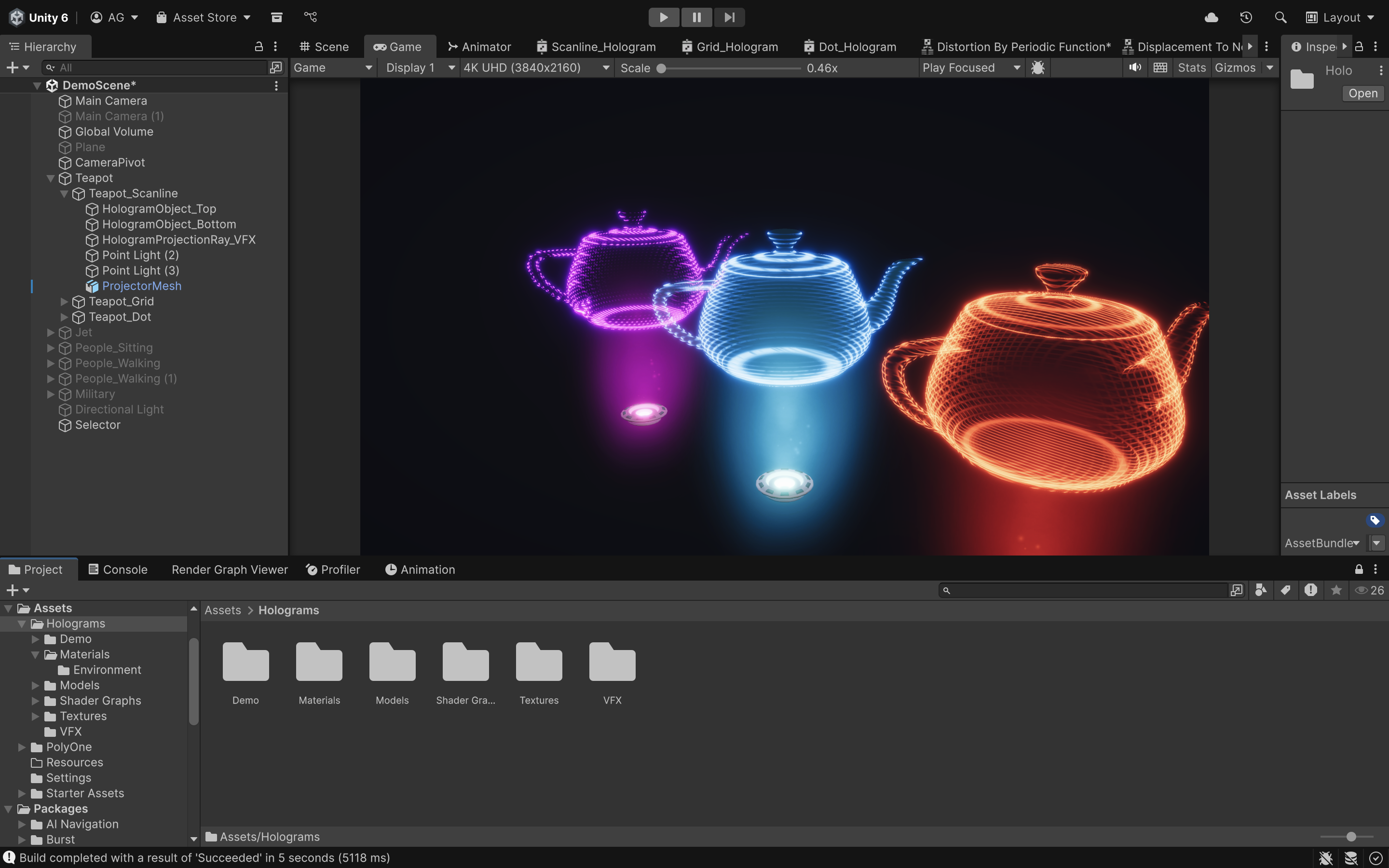Viewport: 1389px width, 868px height.
Task: Switch to the Console tab
Action: click(124, 569)
